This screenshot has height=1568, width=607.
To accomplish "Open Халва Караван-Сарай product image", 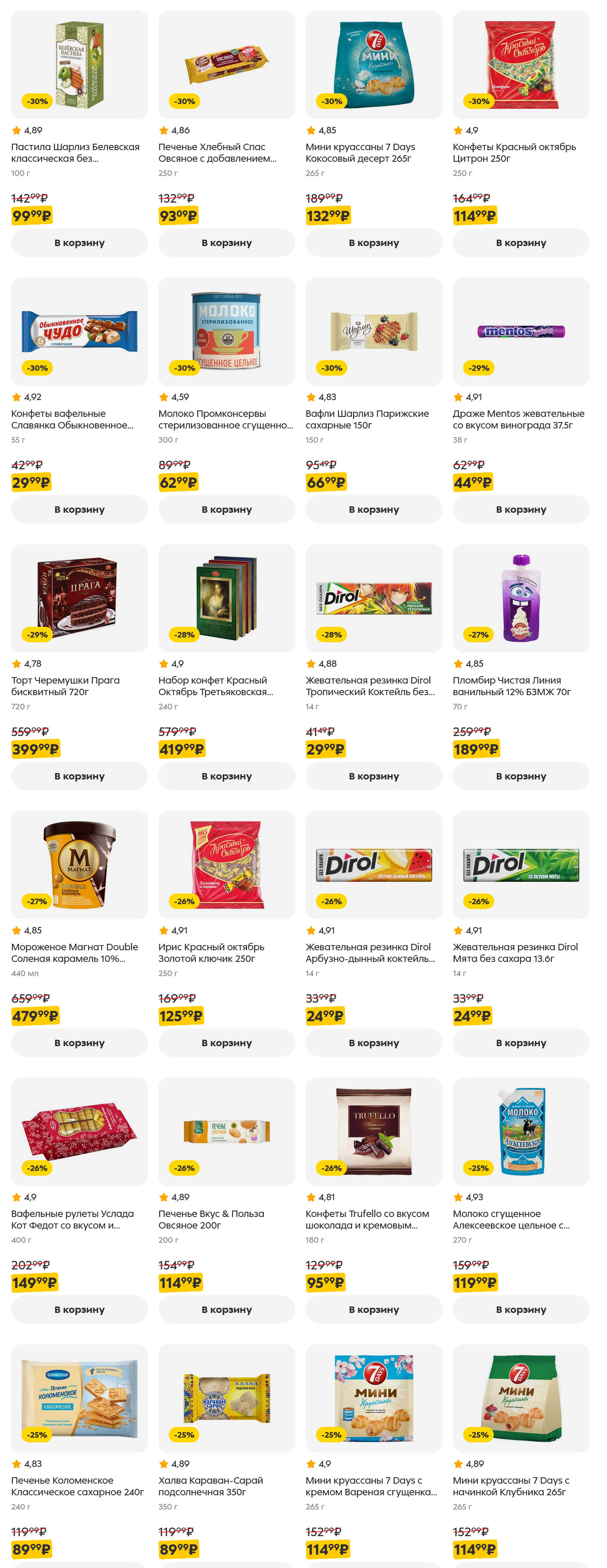I will pos(226,1398).
